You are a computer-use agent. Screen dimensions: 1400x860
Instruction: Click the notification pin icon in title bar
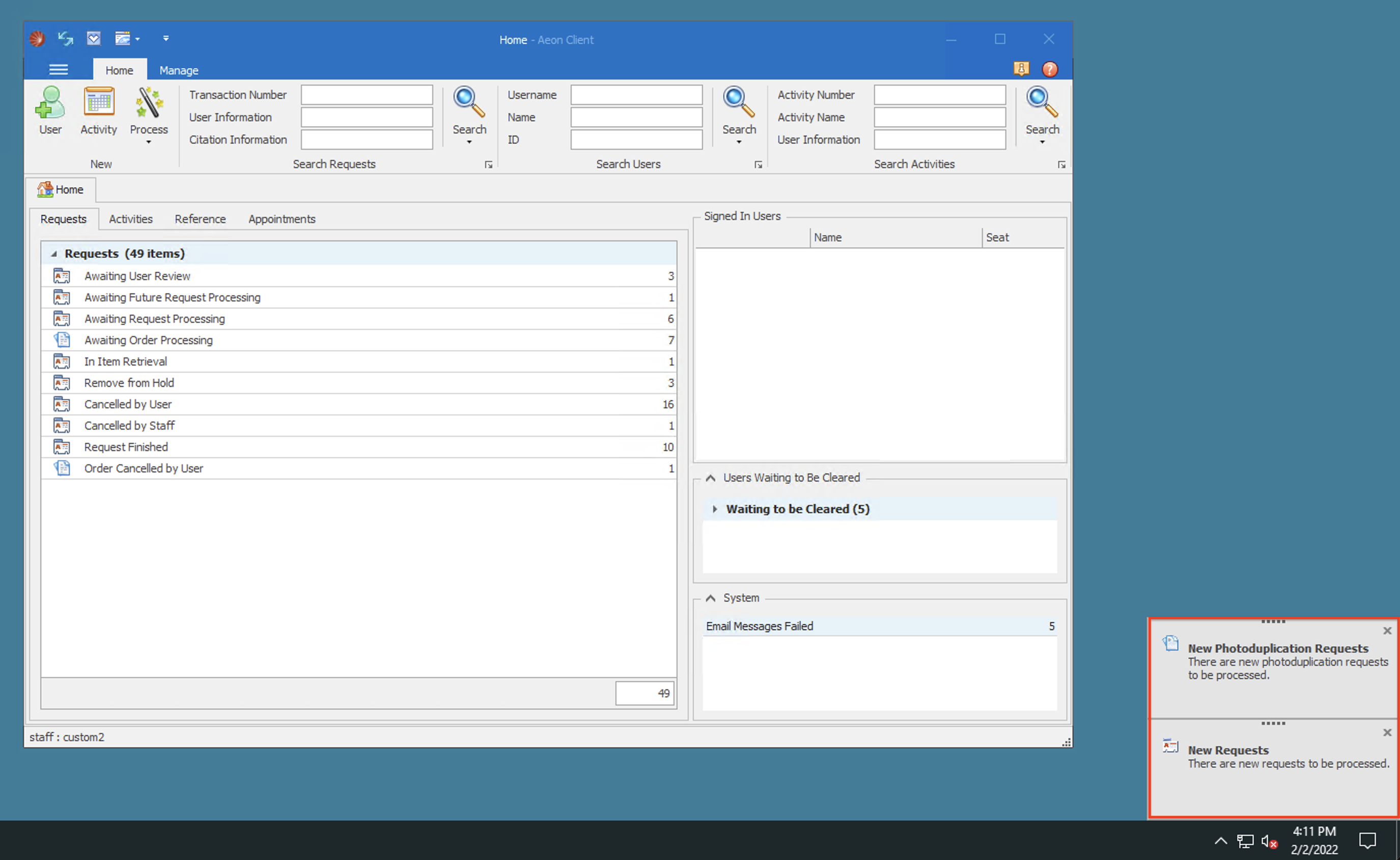(x=1021, y=69)
